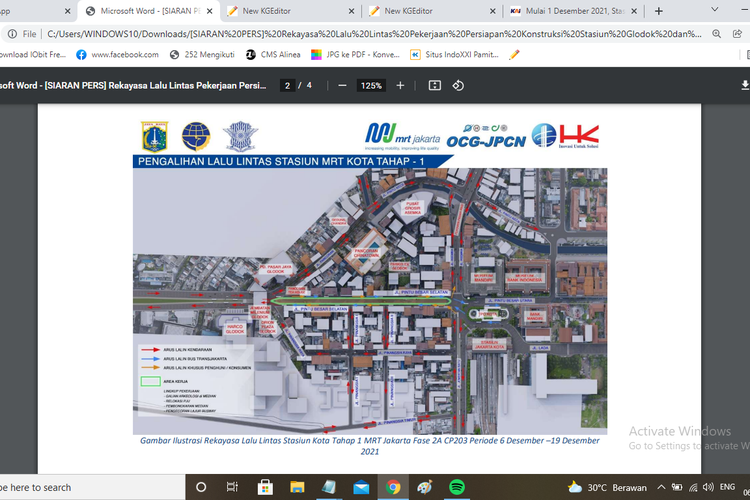The height and width of the screenshot is (500, 750).
Task: Click the fit to page icon
Action: coord(434,86)
